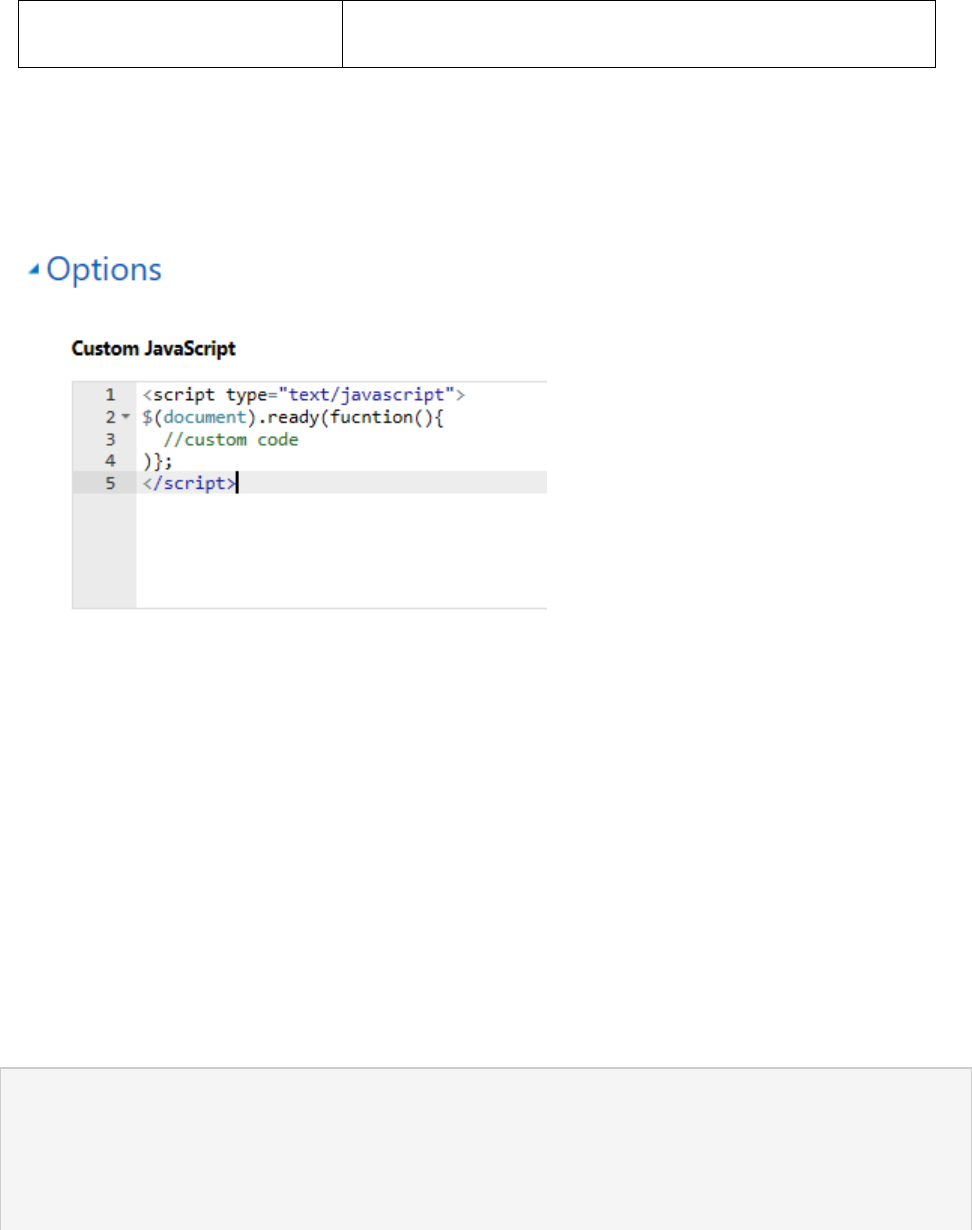Click the Custom JavaScript label
Viewport: 972px width, 1230px height.
153,349
